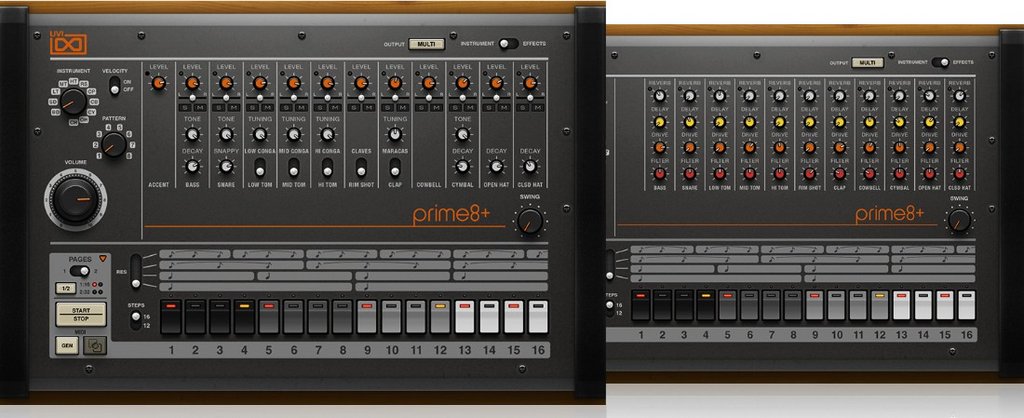Click step 1 button on instrument panel
This screenshot has height=418, width=1024.
point(170,317)
